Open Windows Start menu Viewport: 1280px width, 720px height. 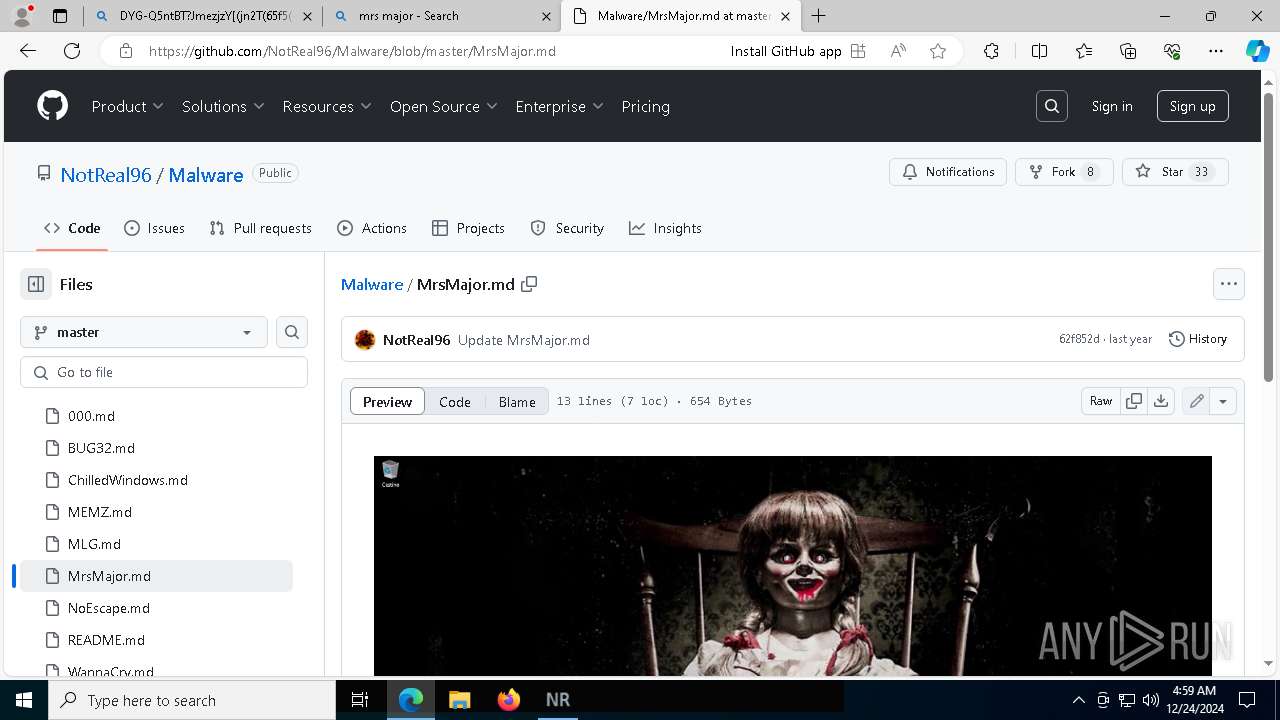[x=23, y=700]
